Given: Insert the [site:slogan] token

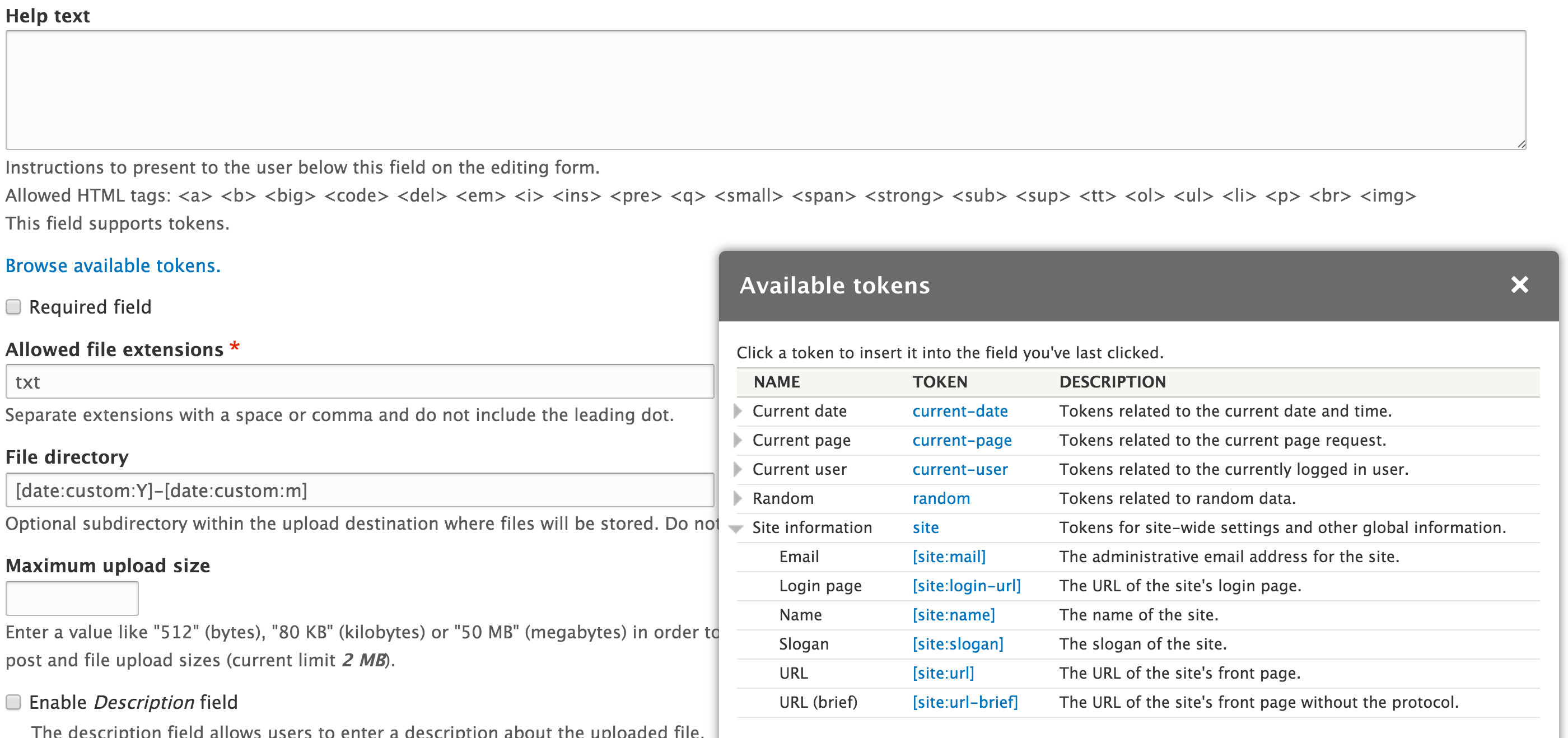Looking at the screenshot, I should point(957,644).
